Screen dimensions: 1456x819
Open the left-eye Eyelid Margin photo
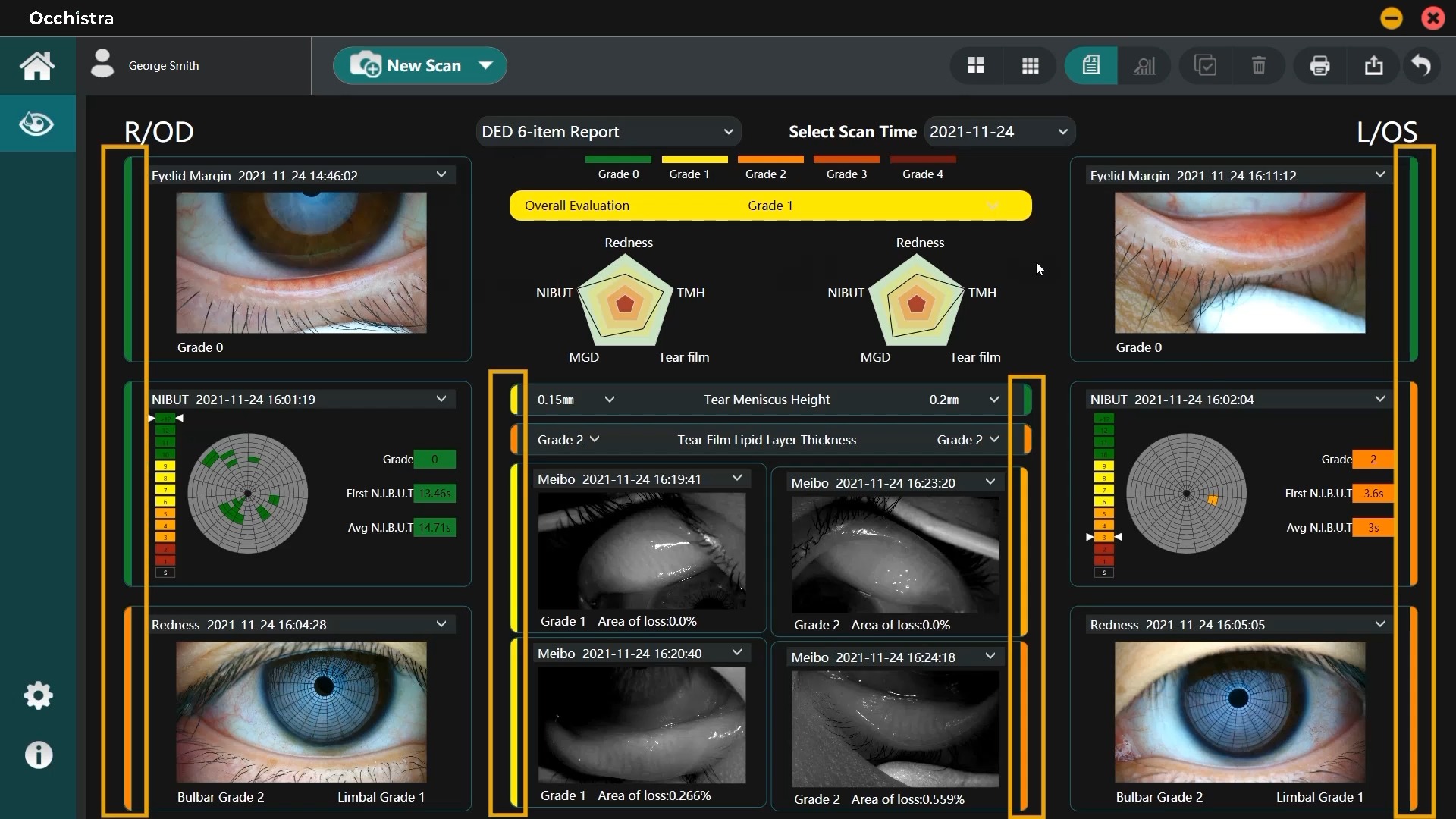tap(1240, 262)
